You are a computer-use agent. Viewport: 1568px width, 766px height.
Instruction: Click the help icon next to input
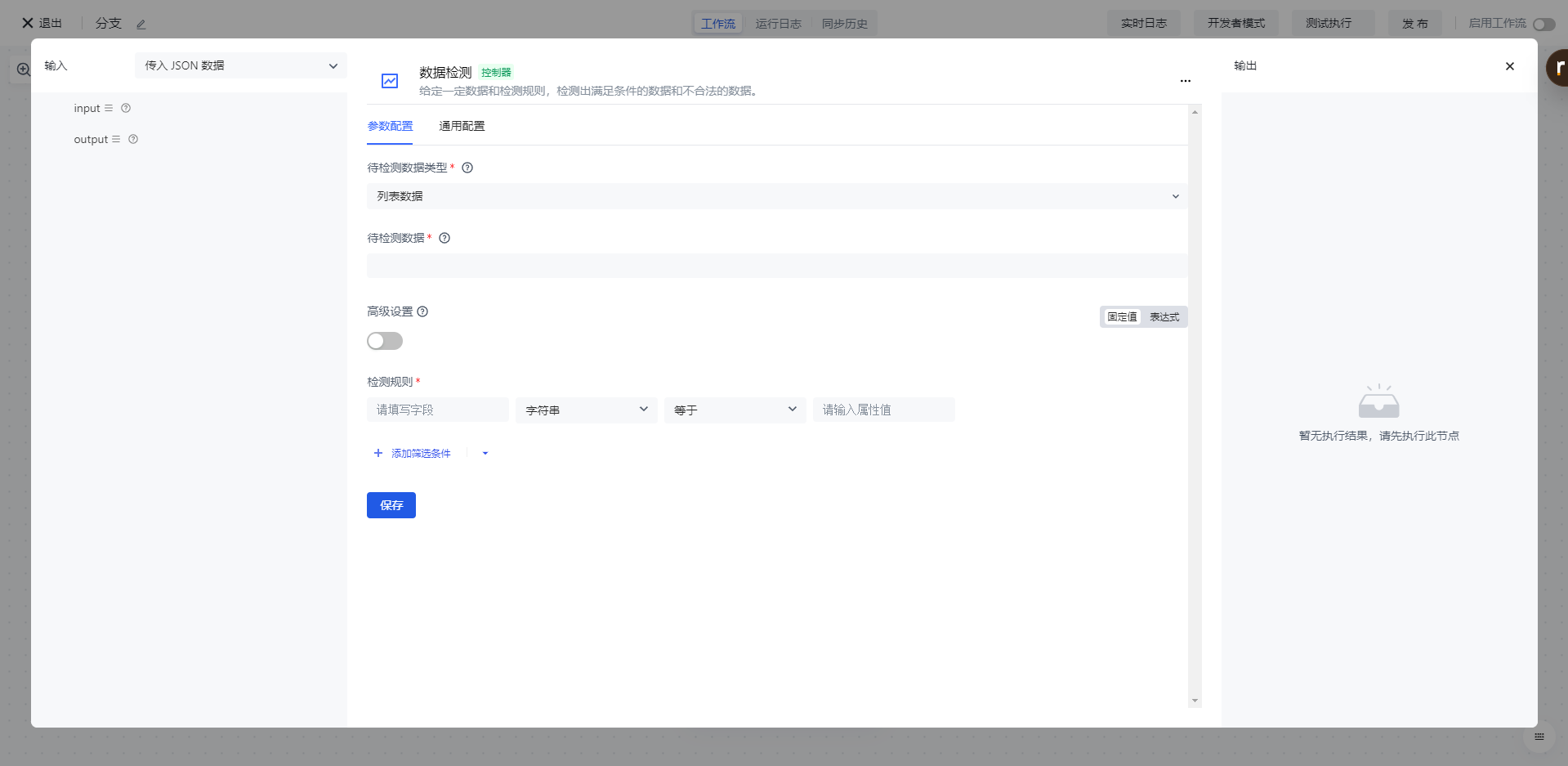tap(126, 108)
